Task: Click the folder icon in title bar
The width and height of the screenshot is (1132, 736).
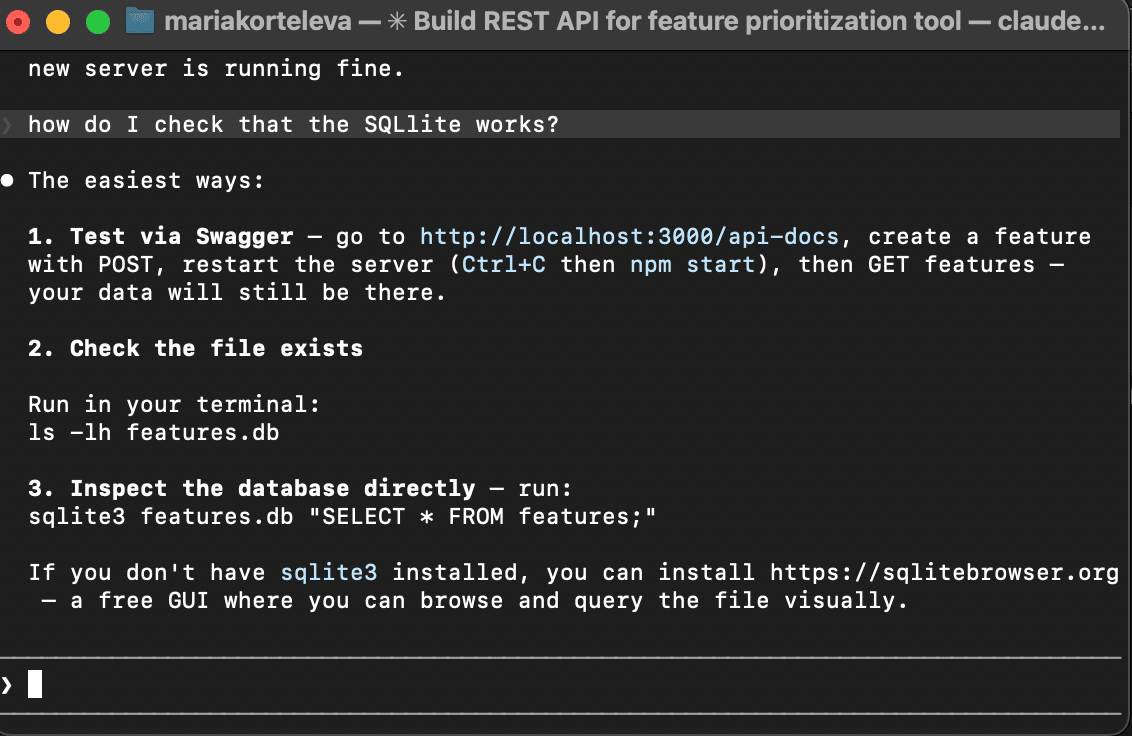Action: click(x=139, y=21)
